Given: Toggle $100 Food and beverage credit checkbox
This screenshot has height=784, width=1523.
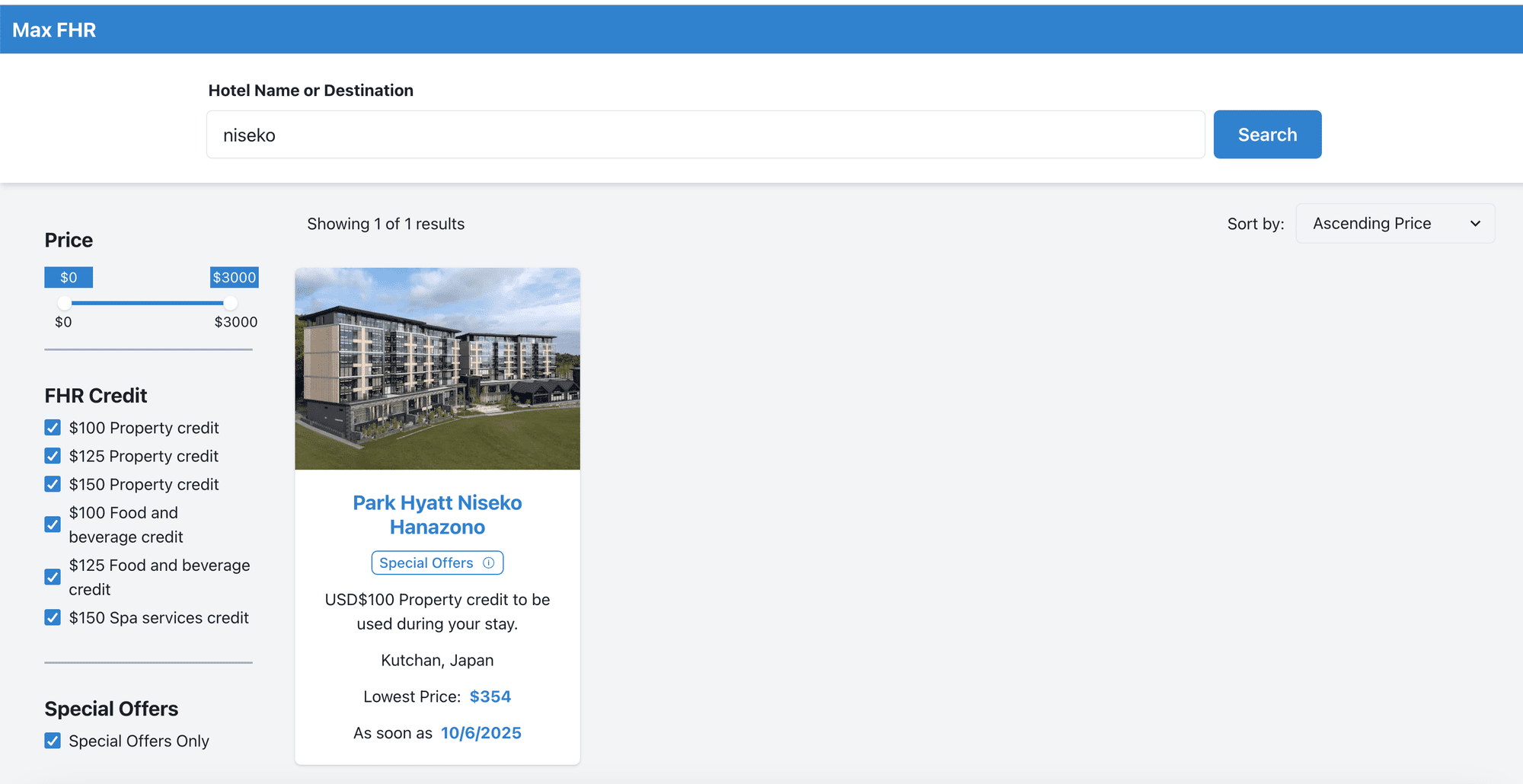Looking at the screenshot, I should tap(53, 524).
